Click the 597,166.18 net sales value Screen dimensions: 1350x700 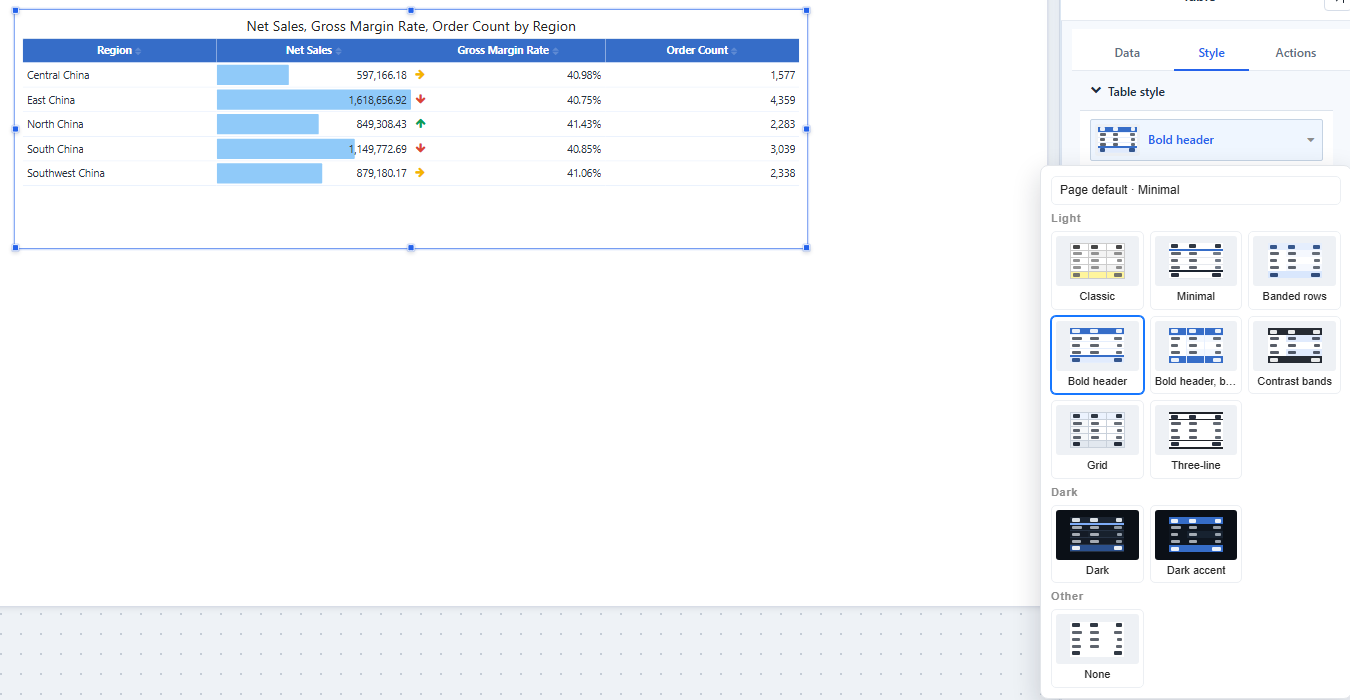pyautogui.click(x=381, y=75)
